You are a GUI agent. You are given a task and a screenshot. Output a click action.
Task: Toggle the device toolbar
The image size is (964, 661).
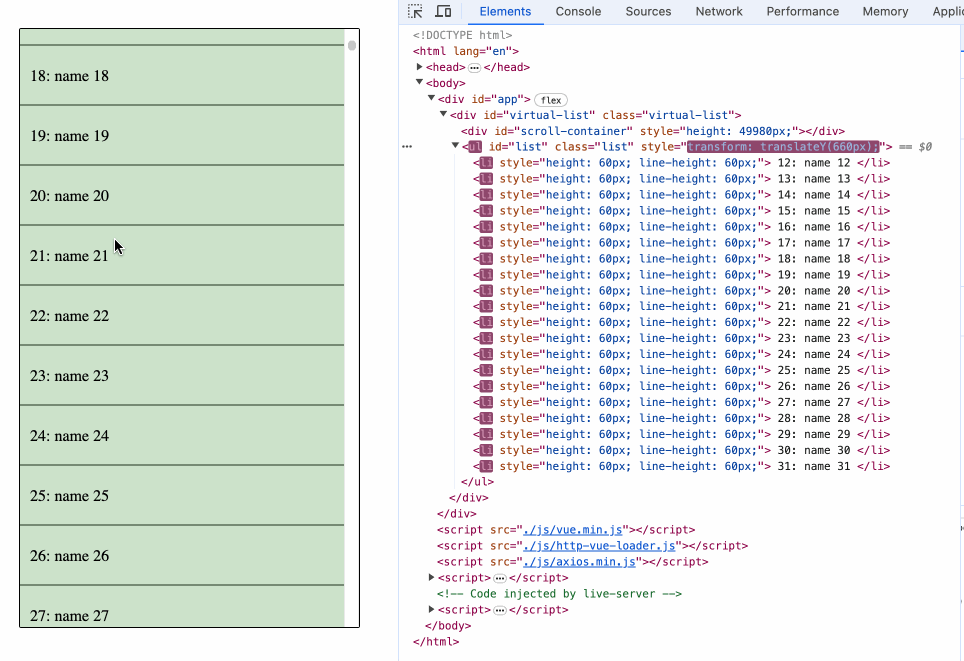tap(443, 11)
